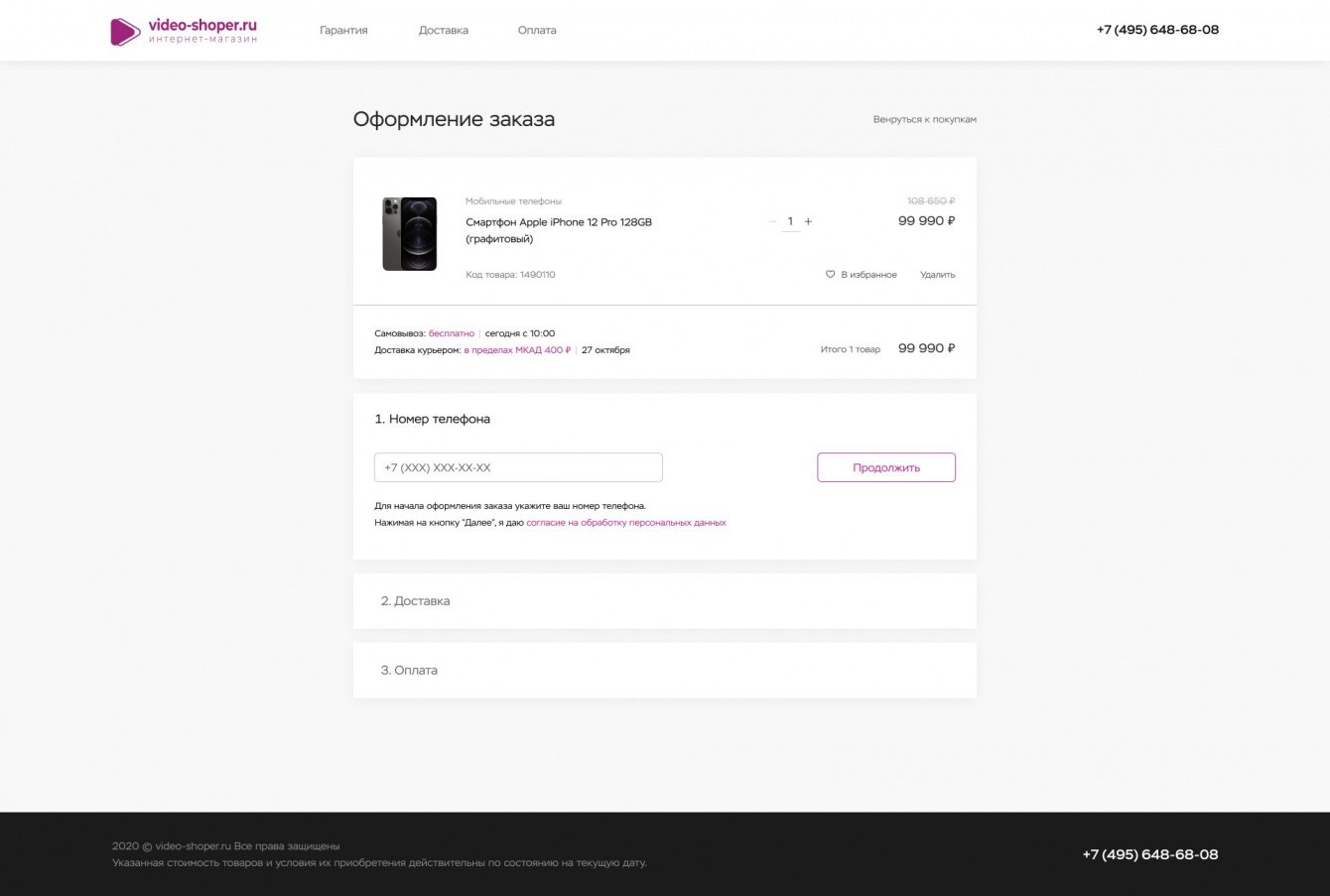Remove item with the Удалить link
The width and height of the screenshot is (1330, 896).
pos(937,275)
